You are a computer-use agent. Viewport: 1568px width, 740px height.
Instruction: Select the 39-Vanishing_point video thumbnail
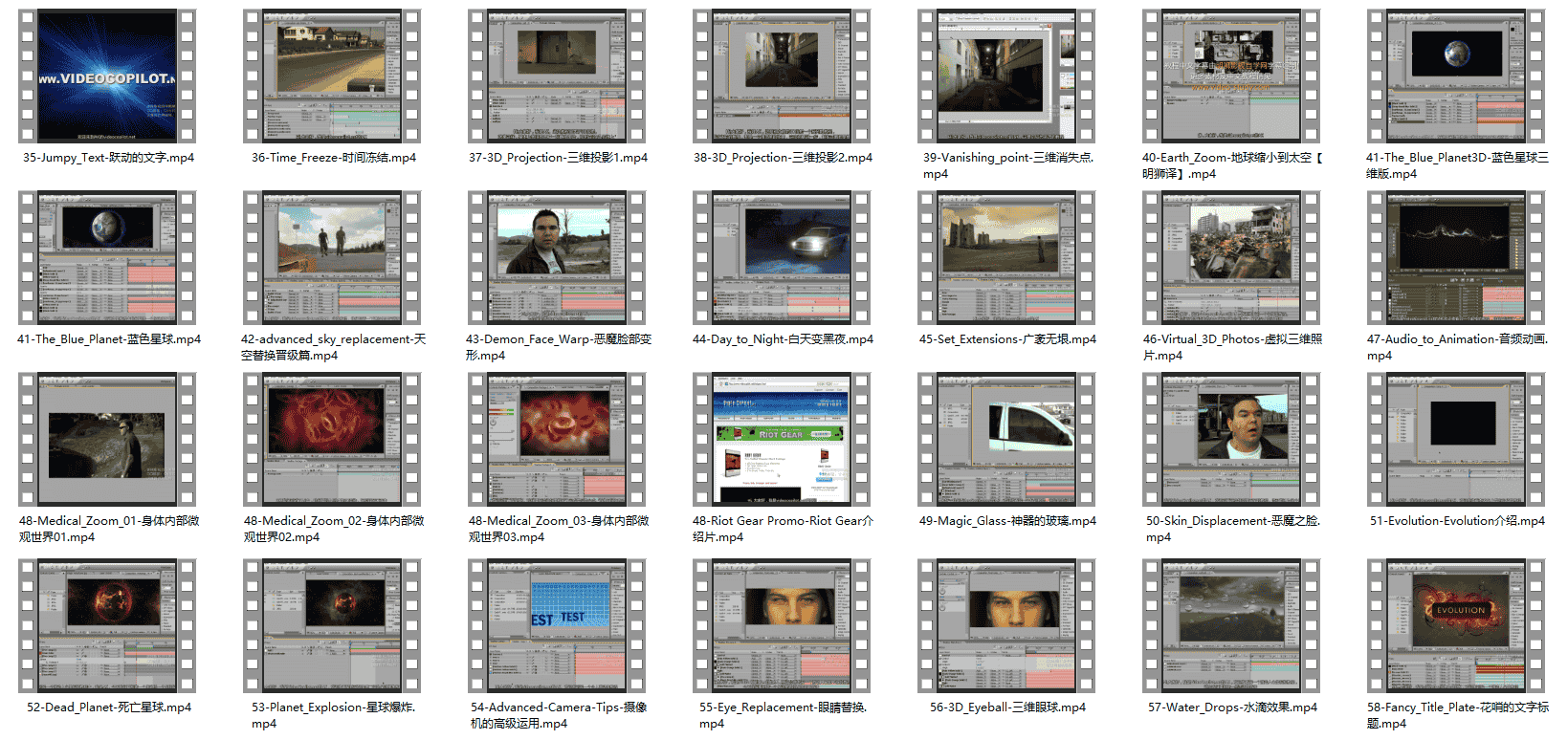(1006, 76)
